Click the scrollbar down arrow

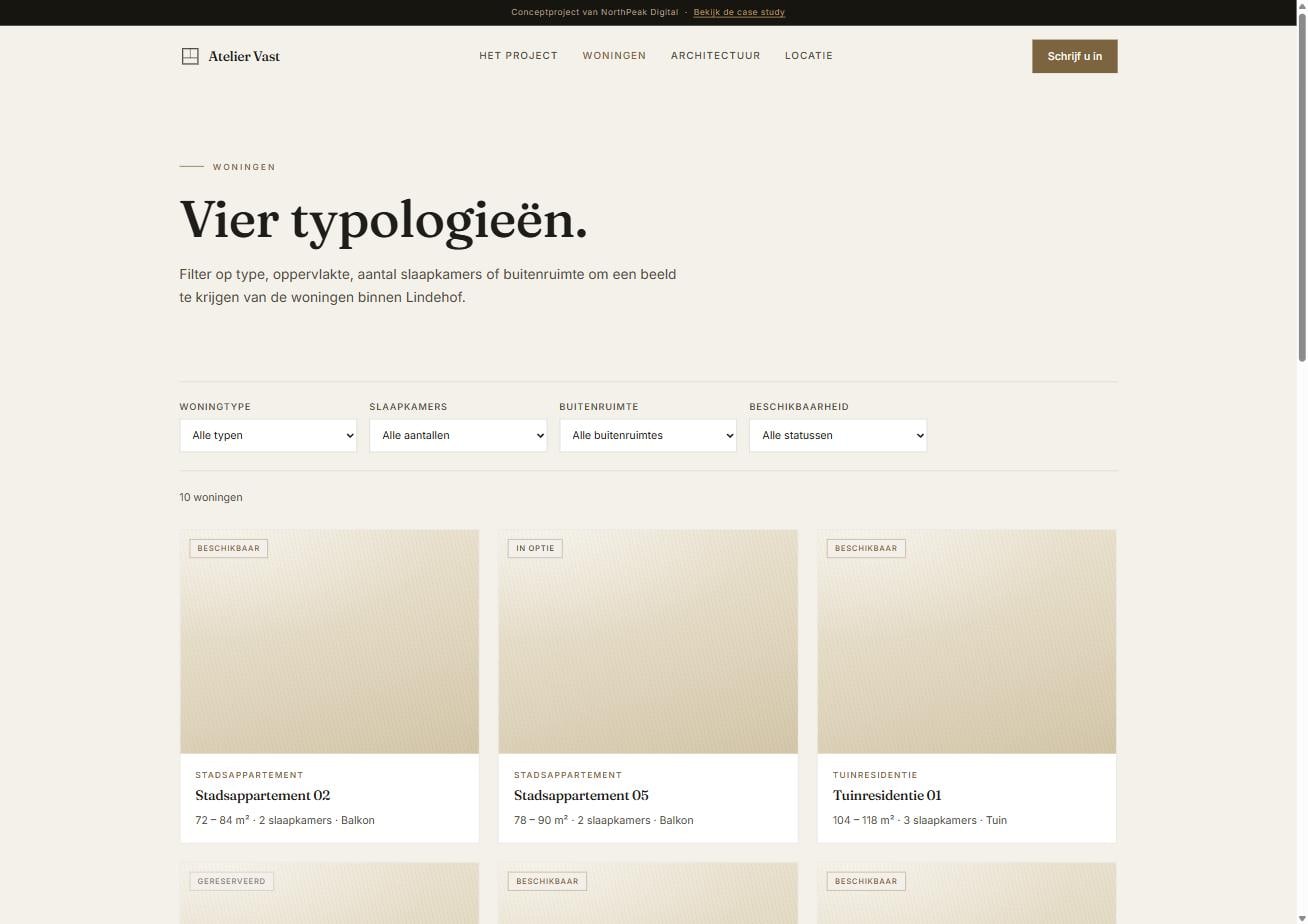(x=1301, y=917)
